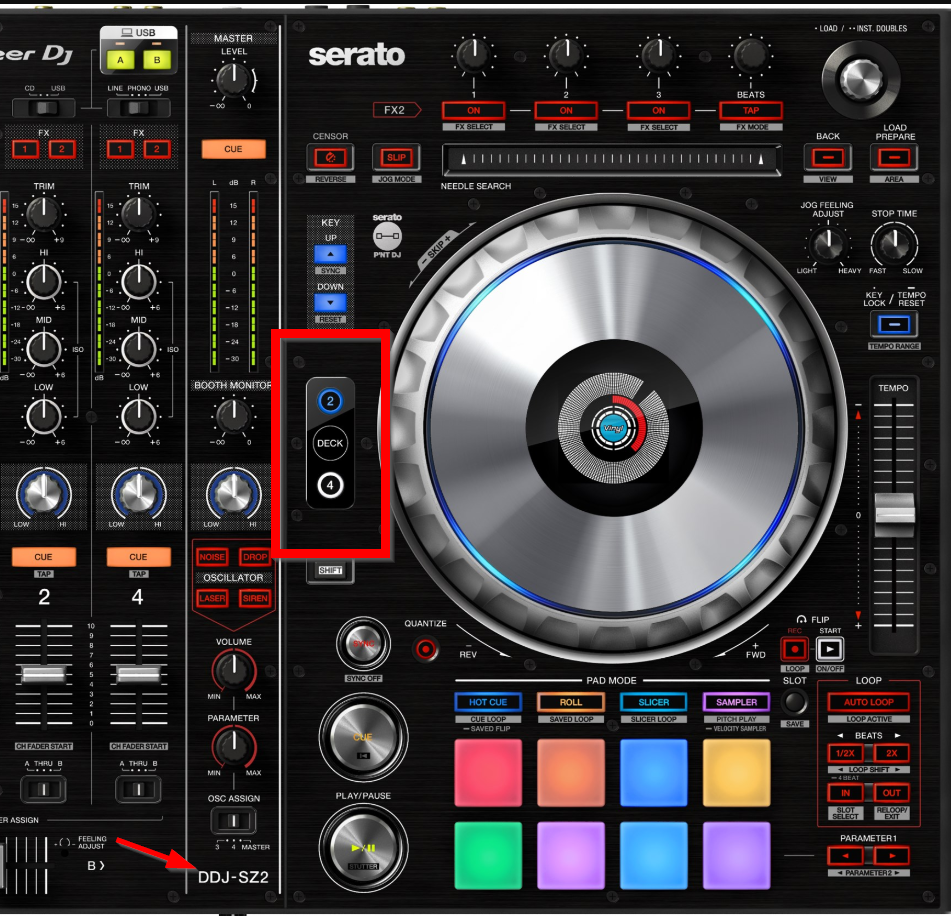Hit the red performance pad
951x916 pixels.
coord(488,772)
